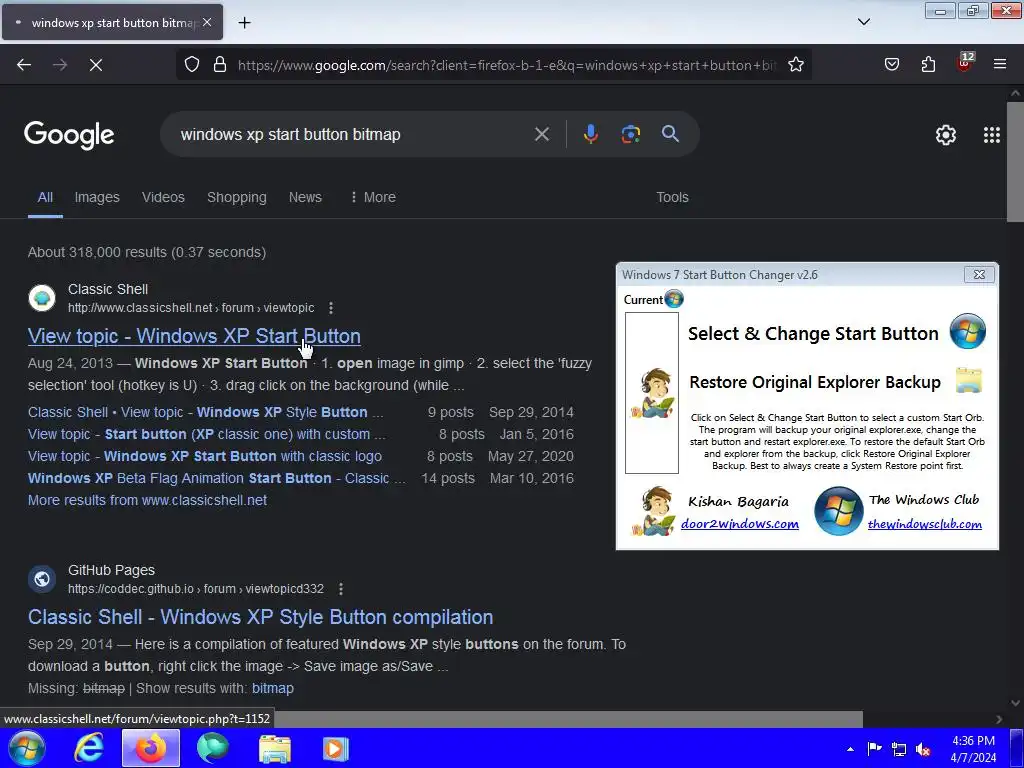Visit the thewindowsclub.com link

tap(924, 524)
